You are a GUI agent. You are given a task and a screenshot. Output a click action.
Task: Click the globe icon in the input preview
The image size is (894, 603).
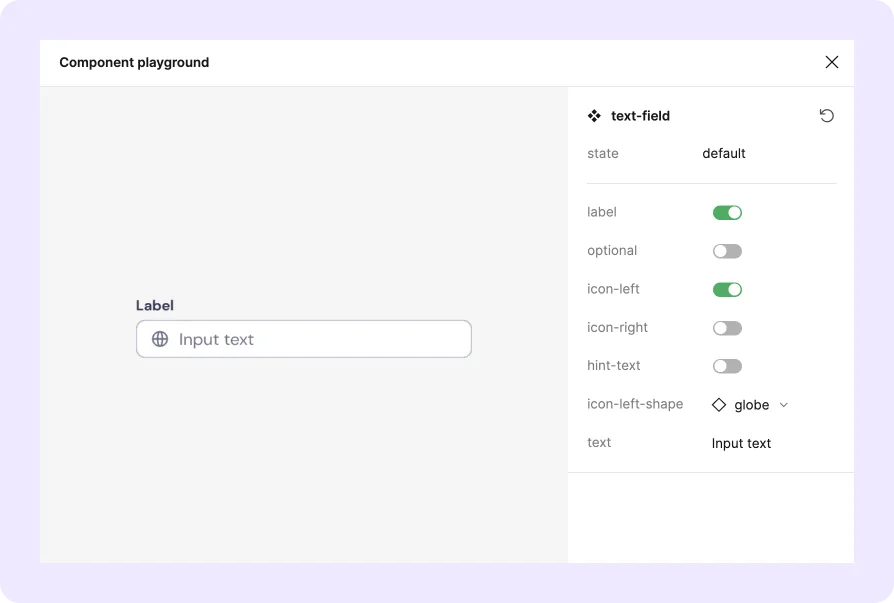pos(160,339)
